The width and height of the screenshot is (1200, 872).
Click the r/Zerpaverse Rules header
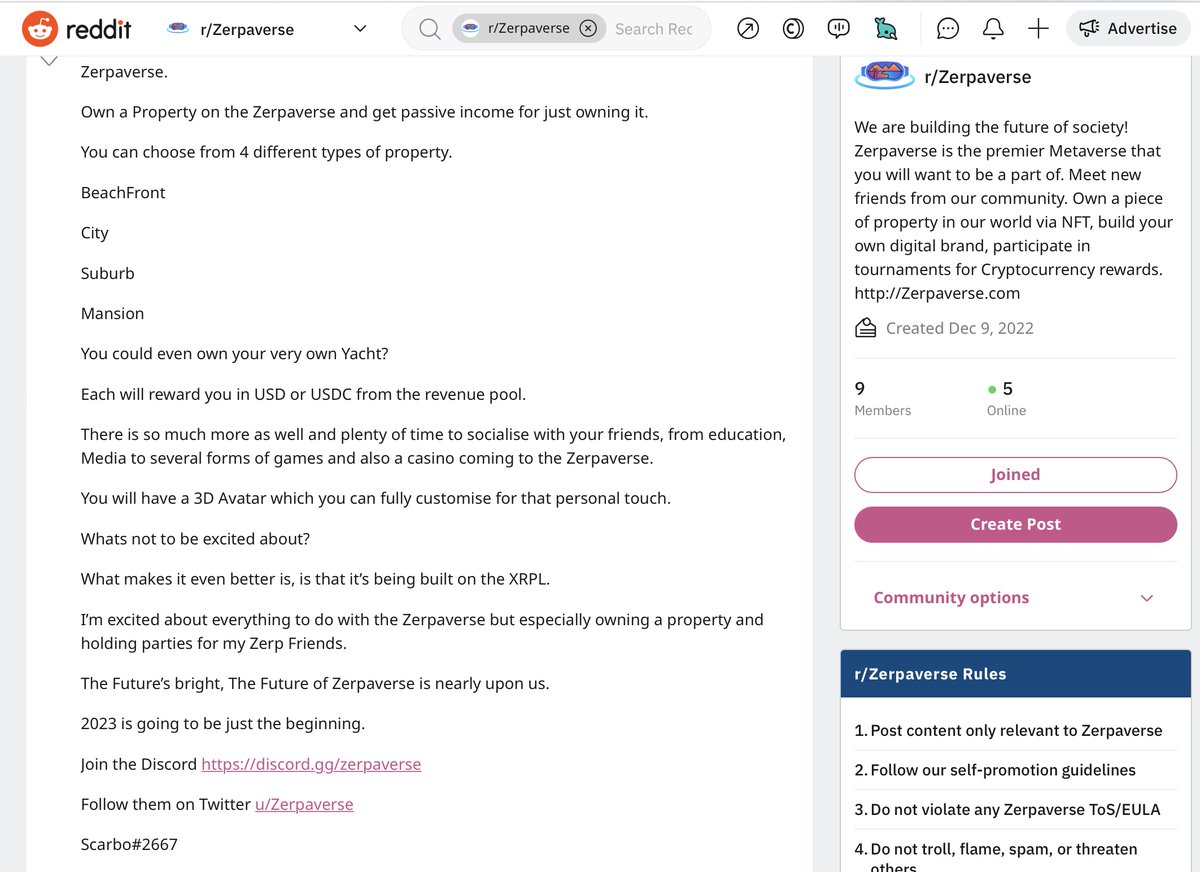coord(1015,674)
